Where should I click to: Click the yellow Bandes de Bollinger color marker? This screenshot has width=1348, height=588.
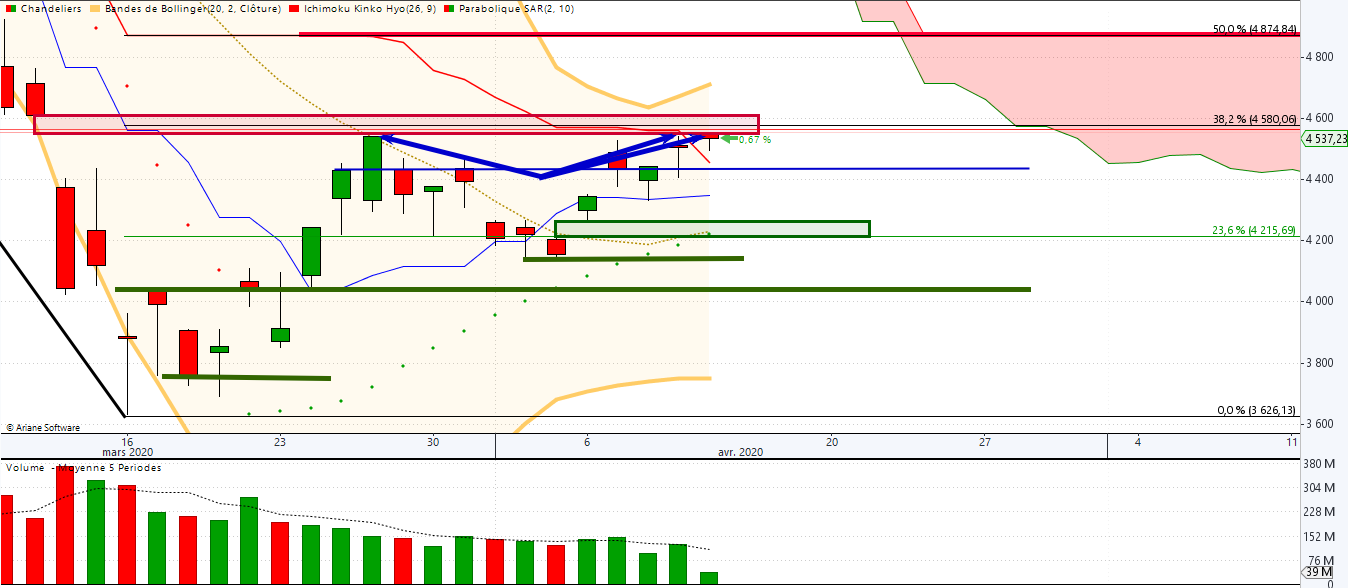coord(95,8)
